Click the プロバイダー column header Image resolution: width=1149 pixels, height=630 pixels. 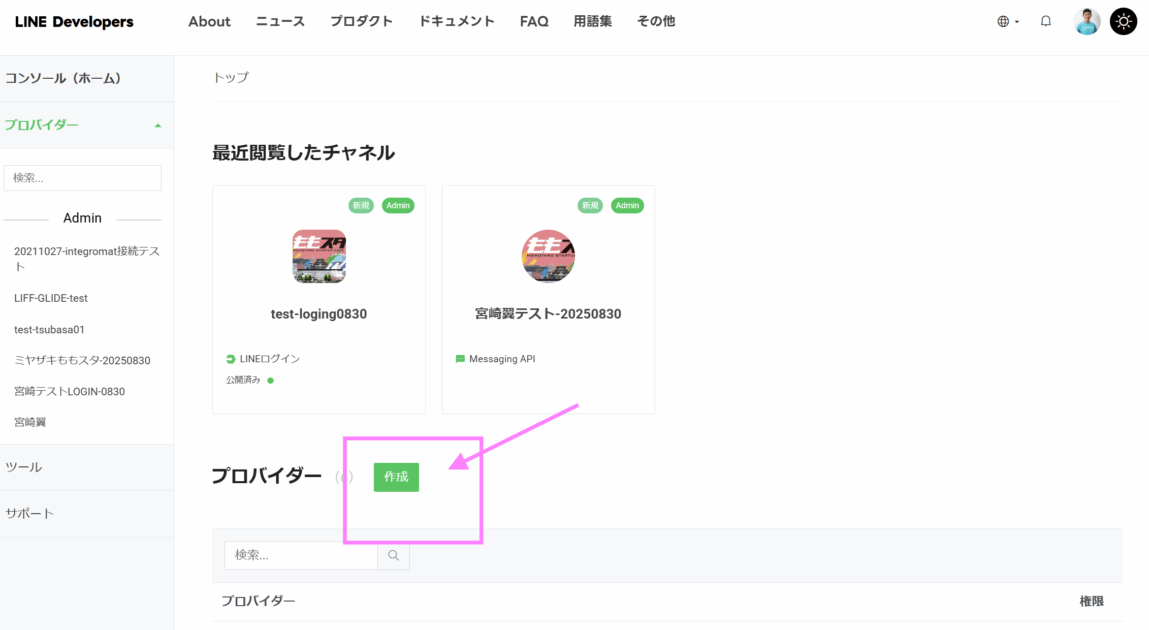[258, 601]
